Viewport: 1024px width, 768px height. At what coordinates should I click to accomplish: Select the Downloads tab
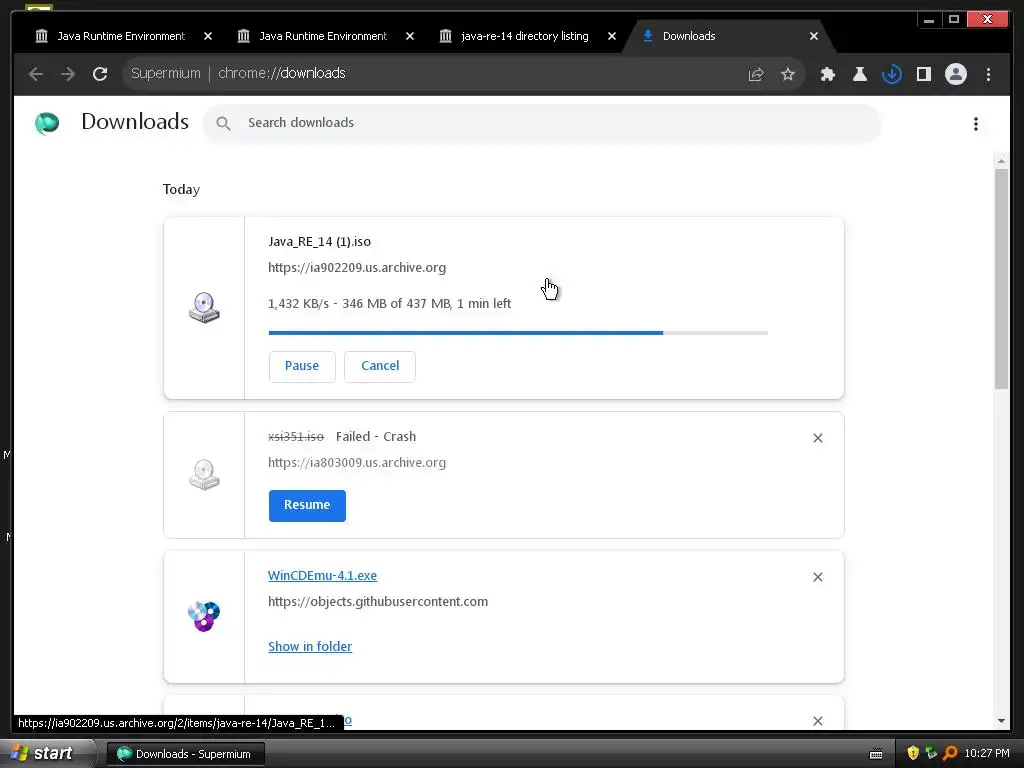tap(689, 36)
